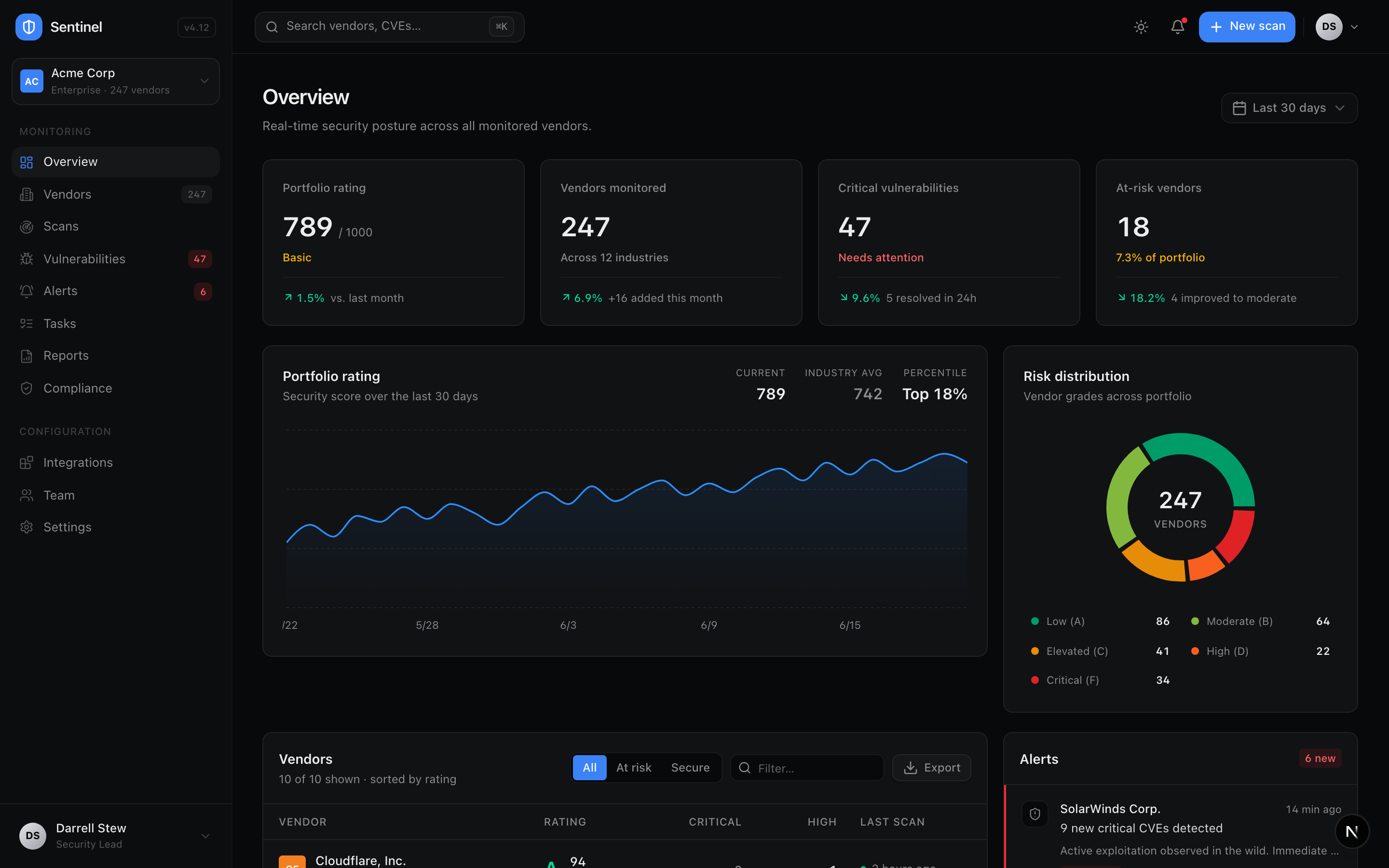
Task: Click the 6 new alerts badge
Action: pos(1320,759)
